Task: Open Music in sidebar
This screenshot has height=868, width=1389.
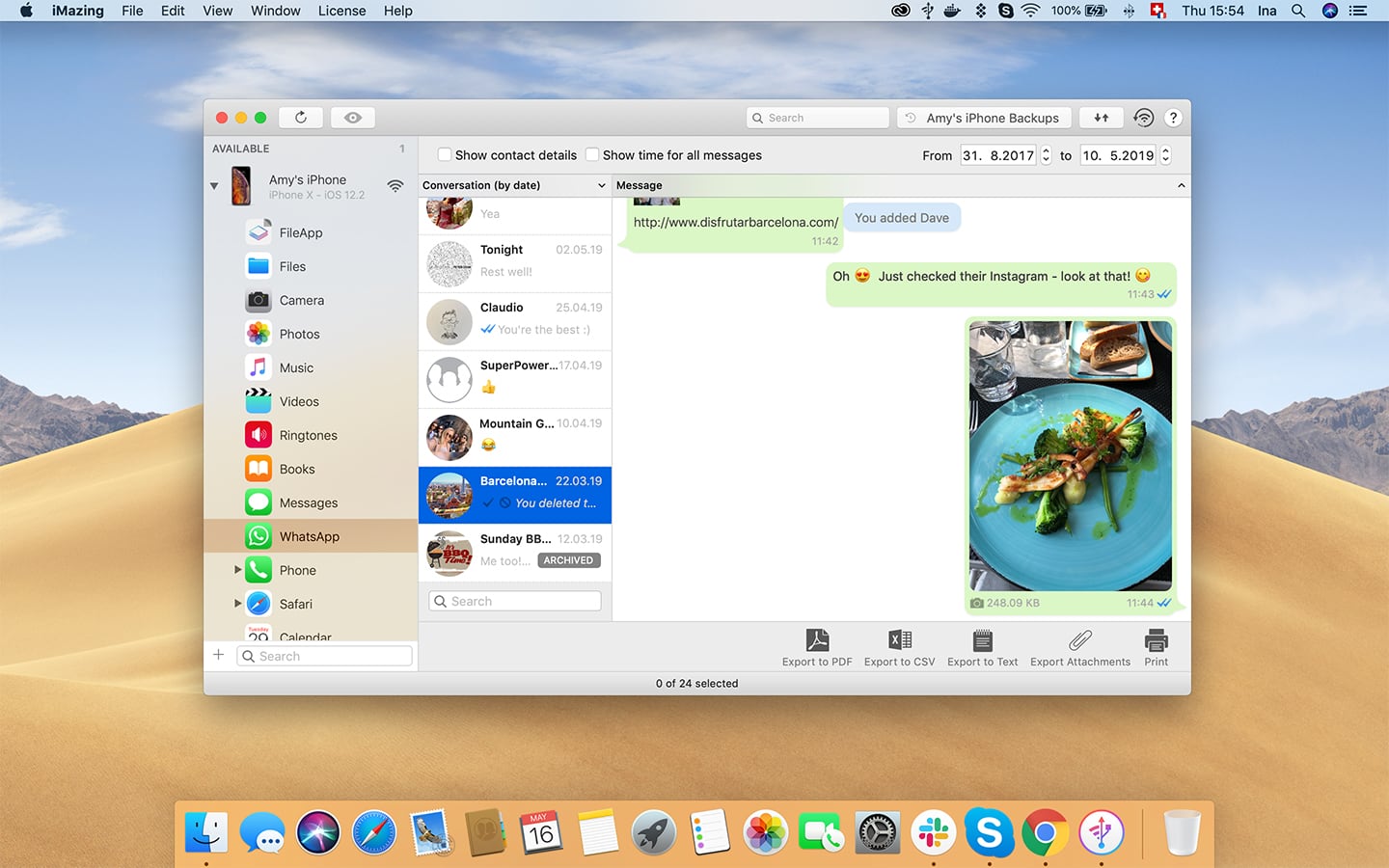Action: click(x=311, y=367)
